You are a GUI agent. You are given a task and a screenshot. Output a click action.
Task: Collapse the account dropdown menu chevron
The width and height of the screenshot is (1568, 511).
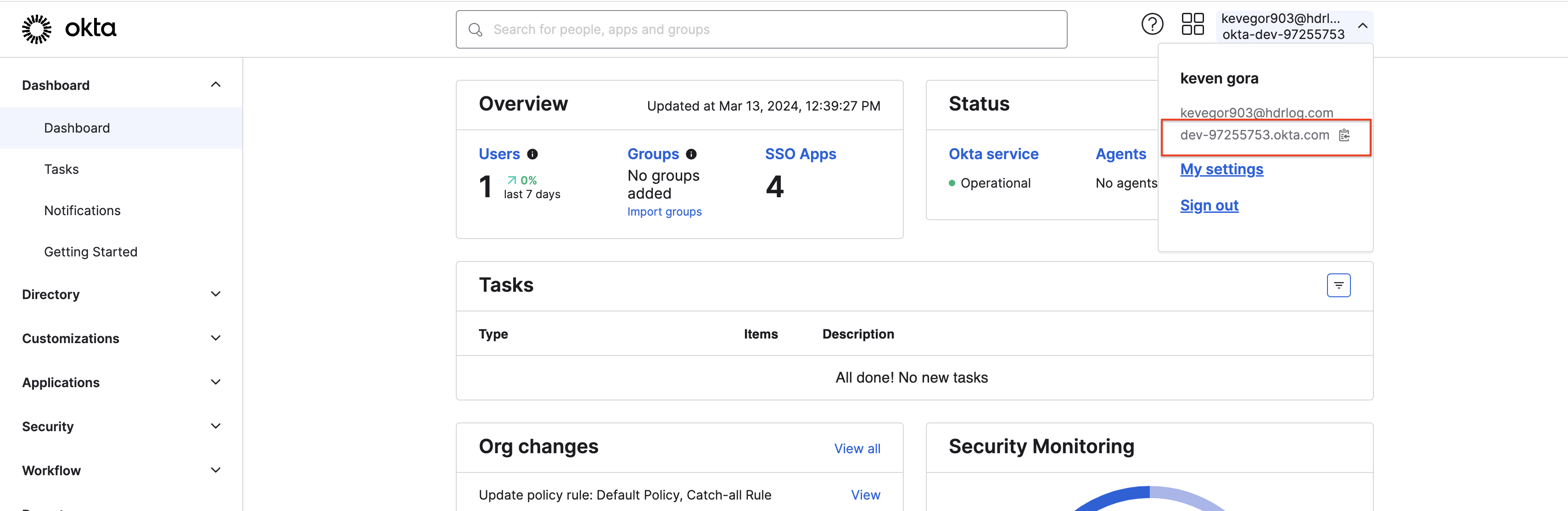pos(1363,26)
